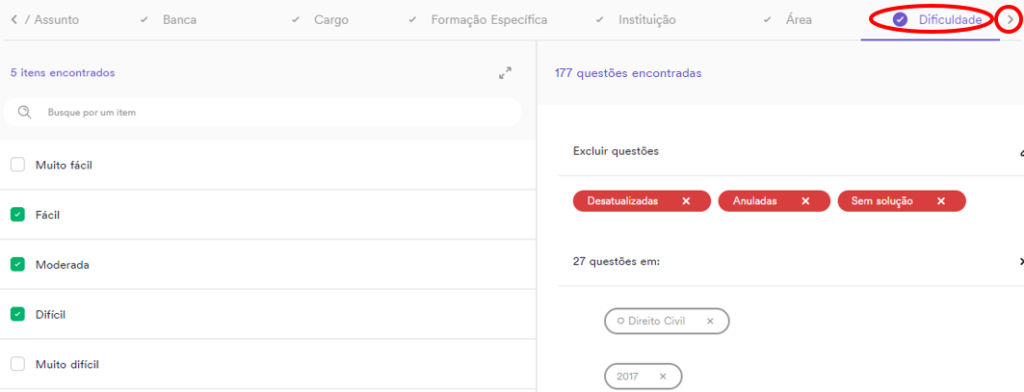Switch to the Formação Específica tab
The width and height of the screenshot is (1024, 392).
pos(489,20)
